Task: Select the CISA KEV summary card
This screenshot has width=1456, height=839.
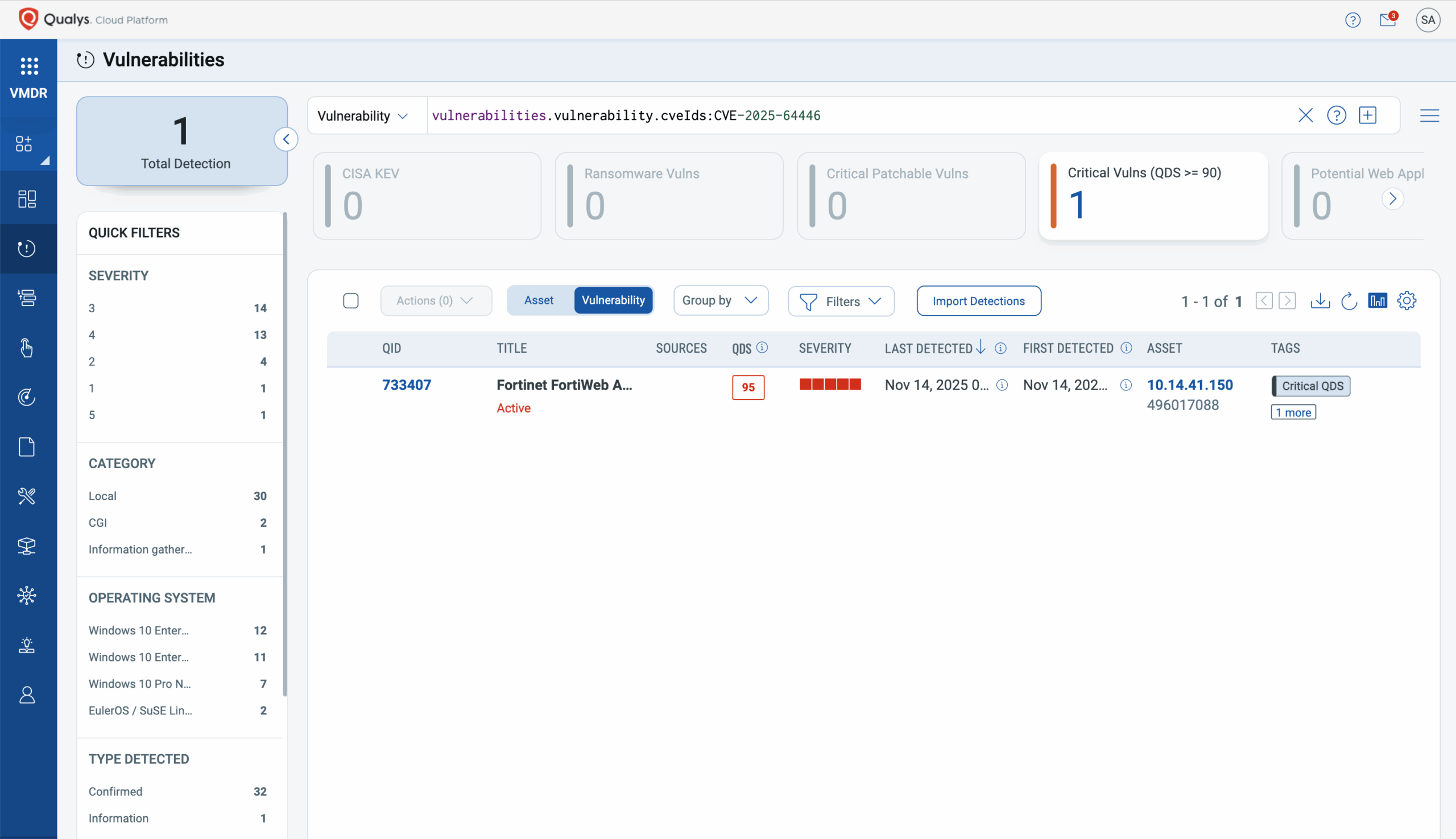Action: point(427,196)
